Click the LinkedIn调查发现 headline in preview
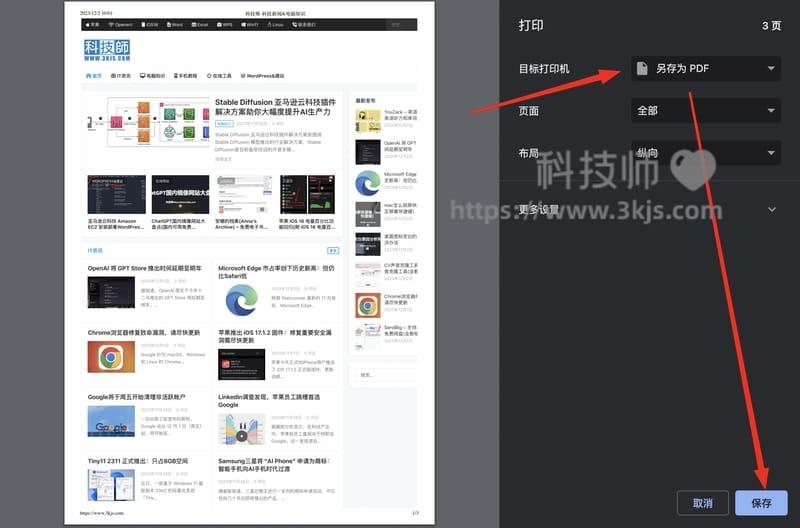 pos(269,400)
